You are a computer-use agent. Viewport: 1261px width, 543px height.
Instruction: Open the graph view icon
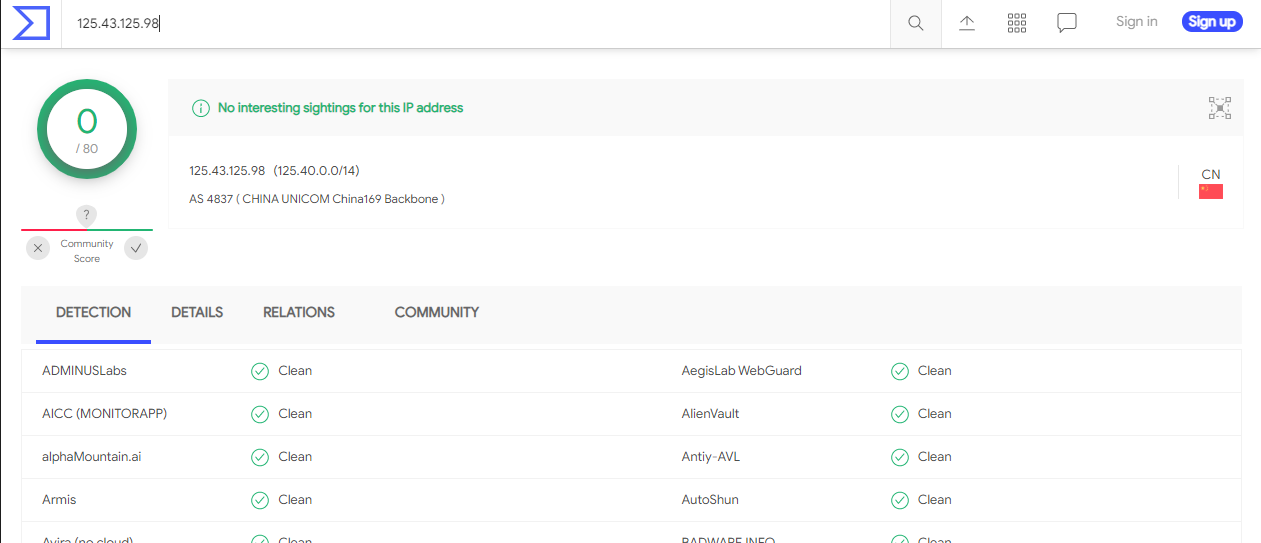click(1219, 108)
